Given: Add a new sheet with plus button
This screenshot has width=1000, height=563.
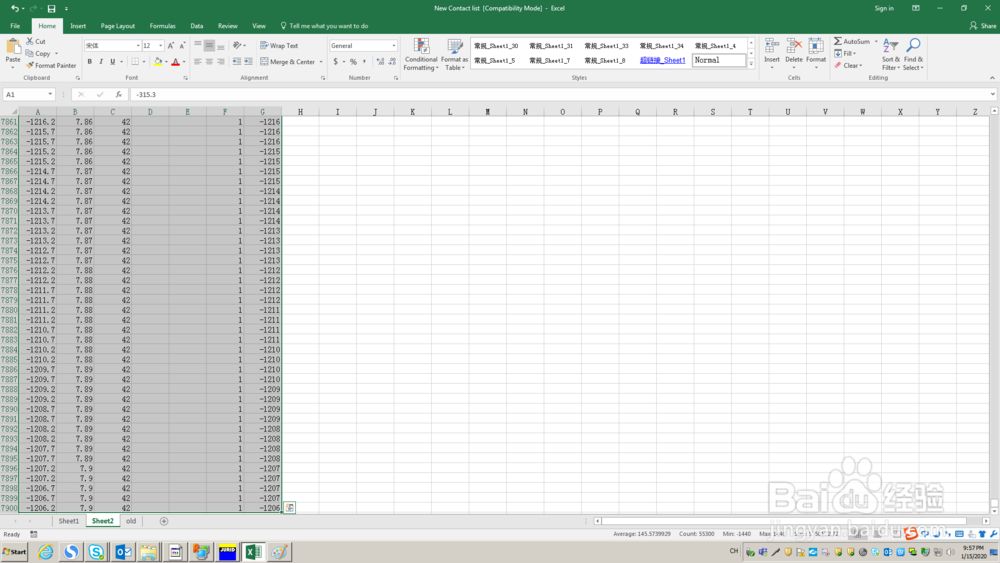Looking at the screenshot, I should pos(164,521).
